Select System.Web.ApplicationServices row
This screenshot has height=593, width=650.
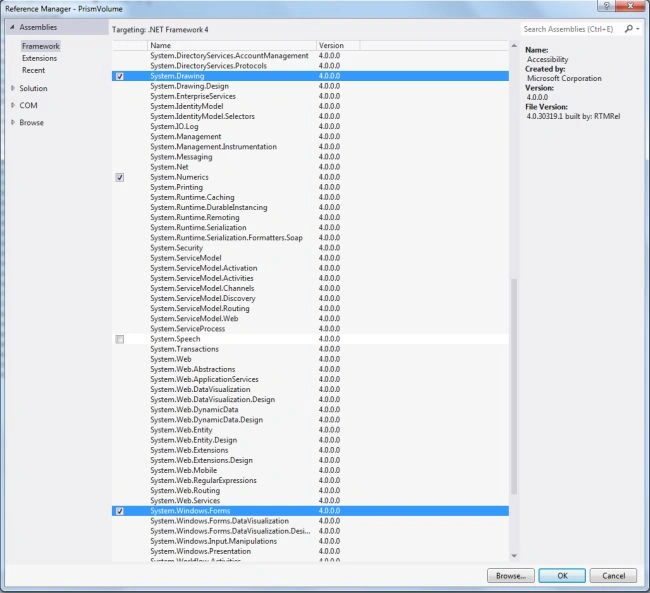click(x=310, y=379)
